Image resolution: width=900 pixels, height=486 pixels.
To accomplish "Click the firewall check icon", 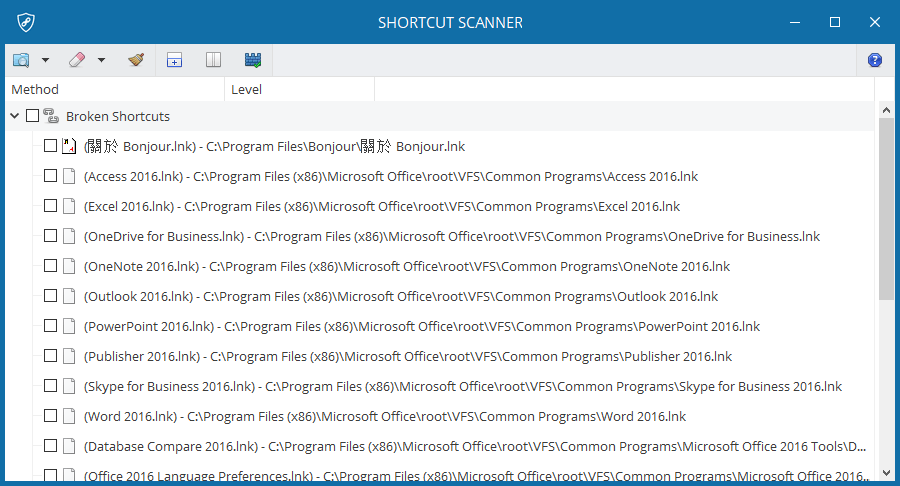I will pos(253,60).
